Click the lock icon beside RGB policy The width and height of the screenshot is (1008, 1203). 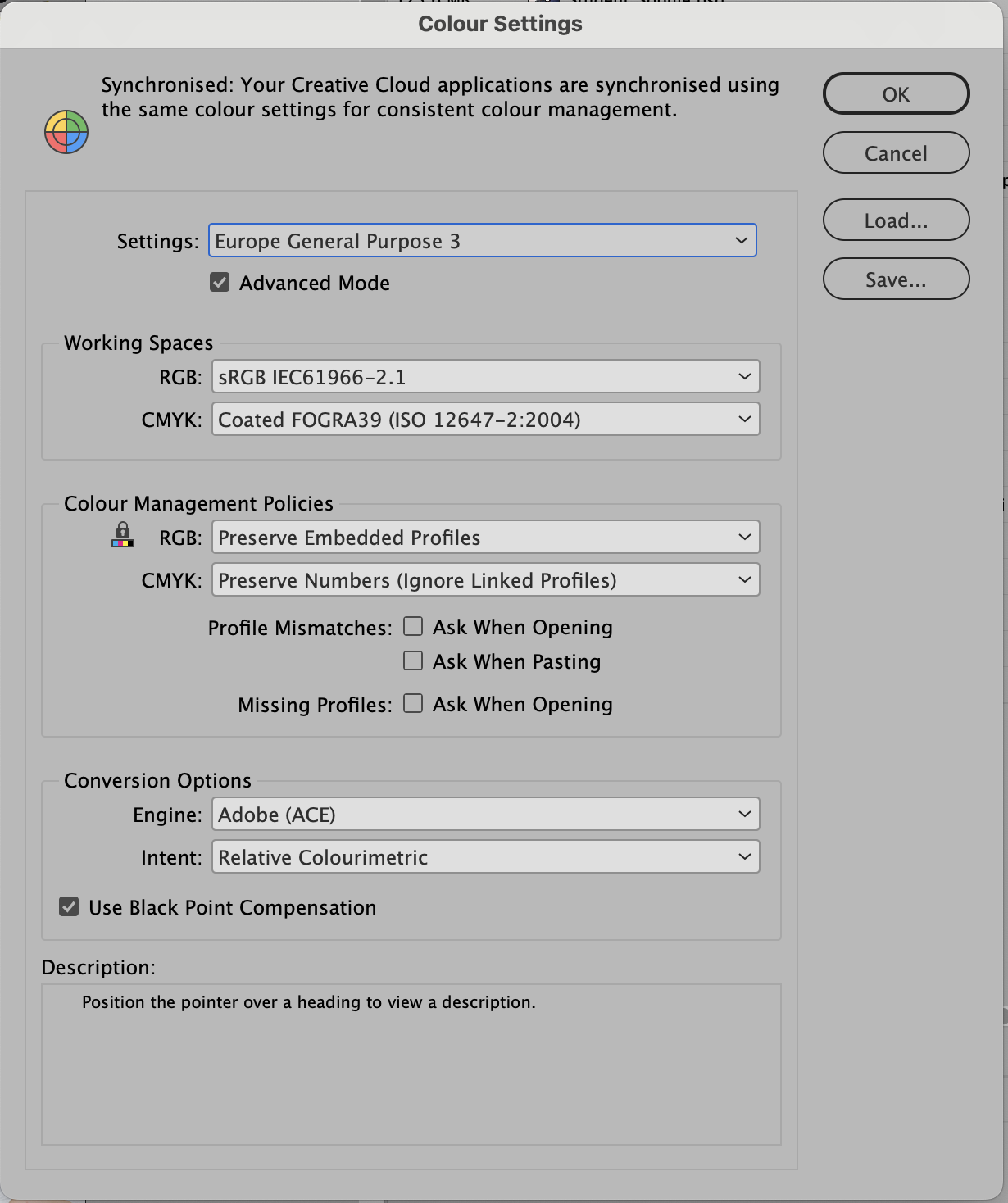point(123,537)
